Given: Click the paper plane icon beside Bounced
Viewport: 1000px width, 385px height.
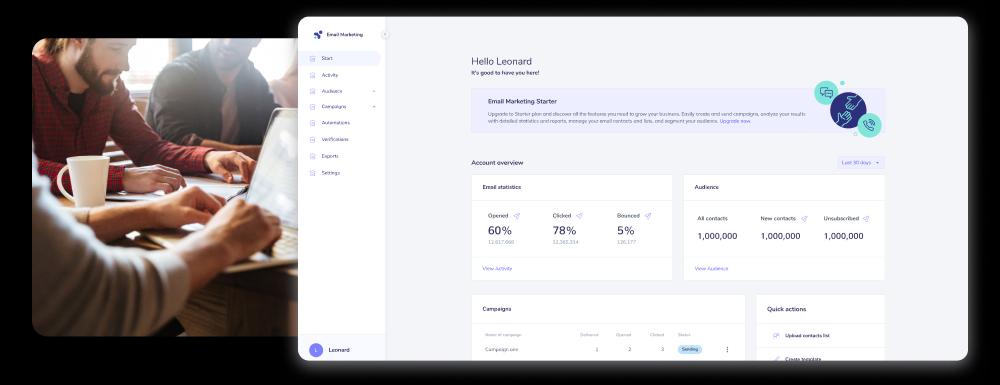Looking at the screenshot, I should click(x=648, y=216).
